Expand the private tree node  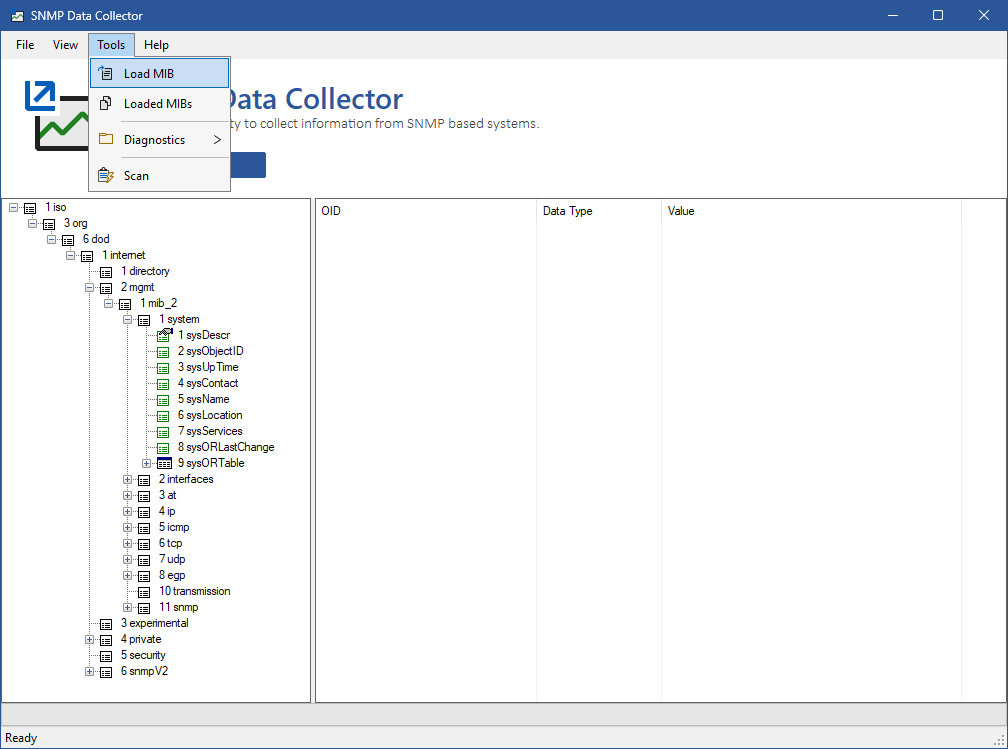tap(90, 639)
